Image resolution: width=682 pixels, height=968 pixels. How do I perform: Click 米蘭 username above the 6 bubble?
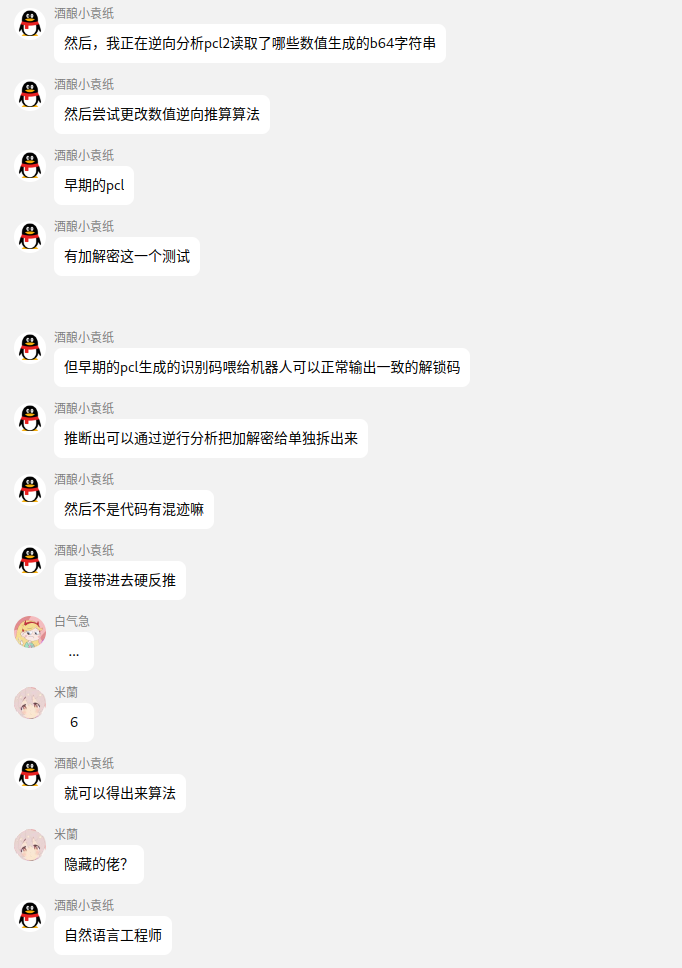(x=66, y=692)
